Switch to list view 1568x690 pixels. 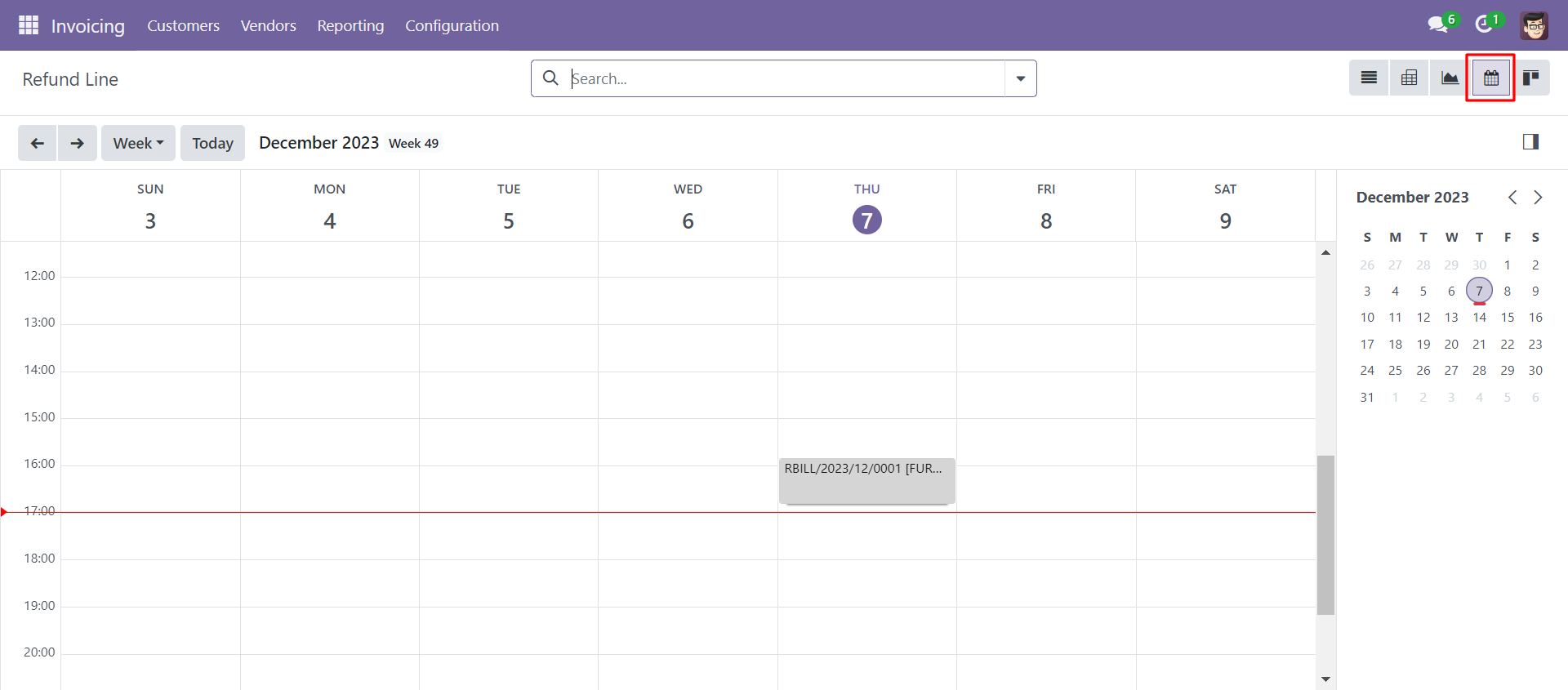[1369, 78]
